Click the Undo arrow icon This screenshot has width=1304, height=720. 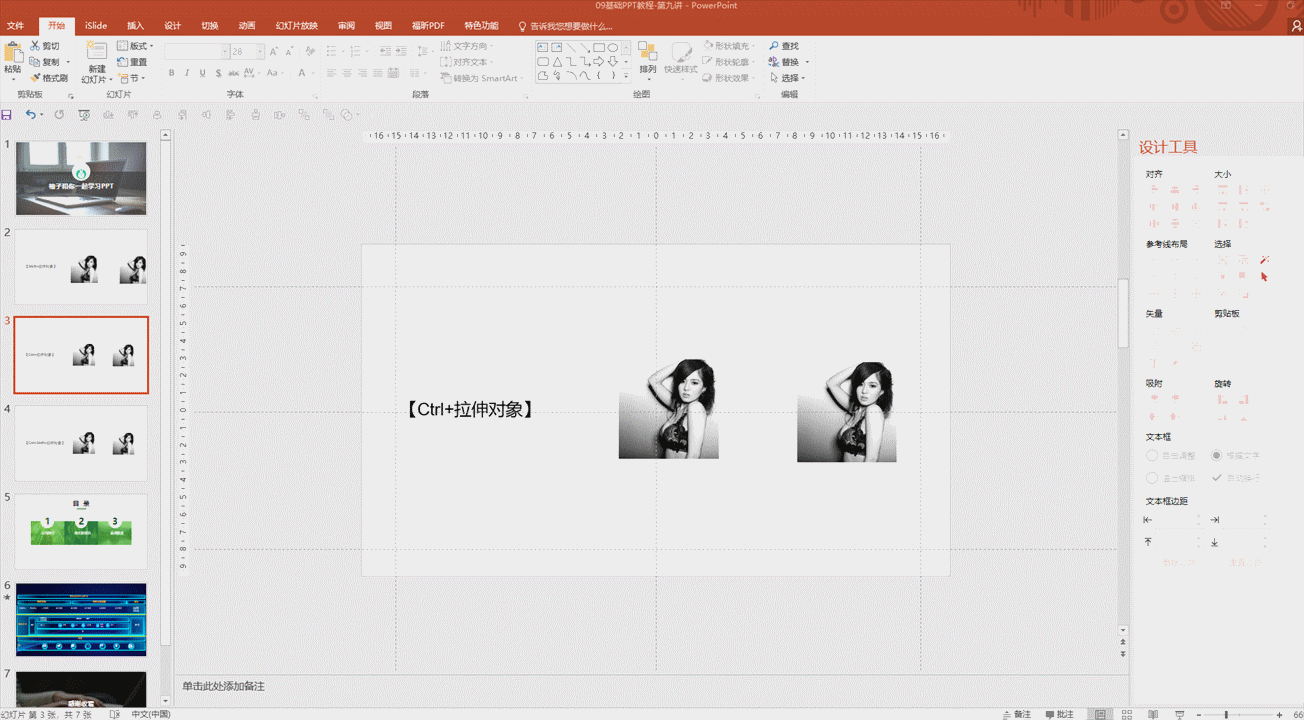(x=30, y=115)
